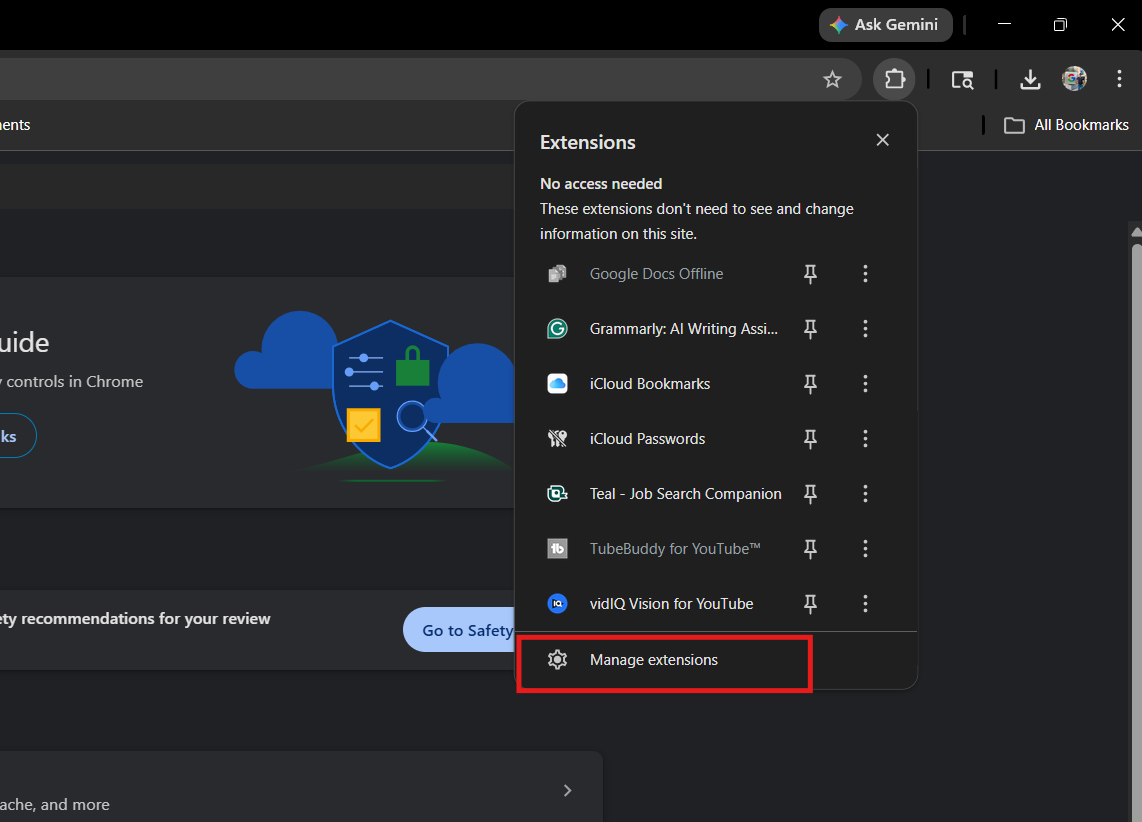Click the vidIQ blue circle icon

(557, 604)
